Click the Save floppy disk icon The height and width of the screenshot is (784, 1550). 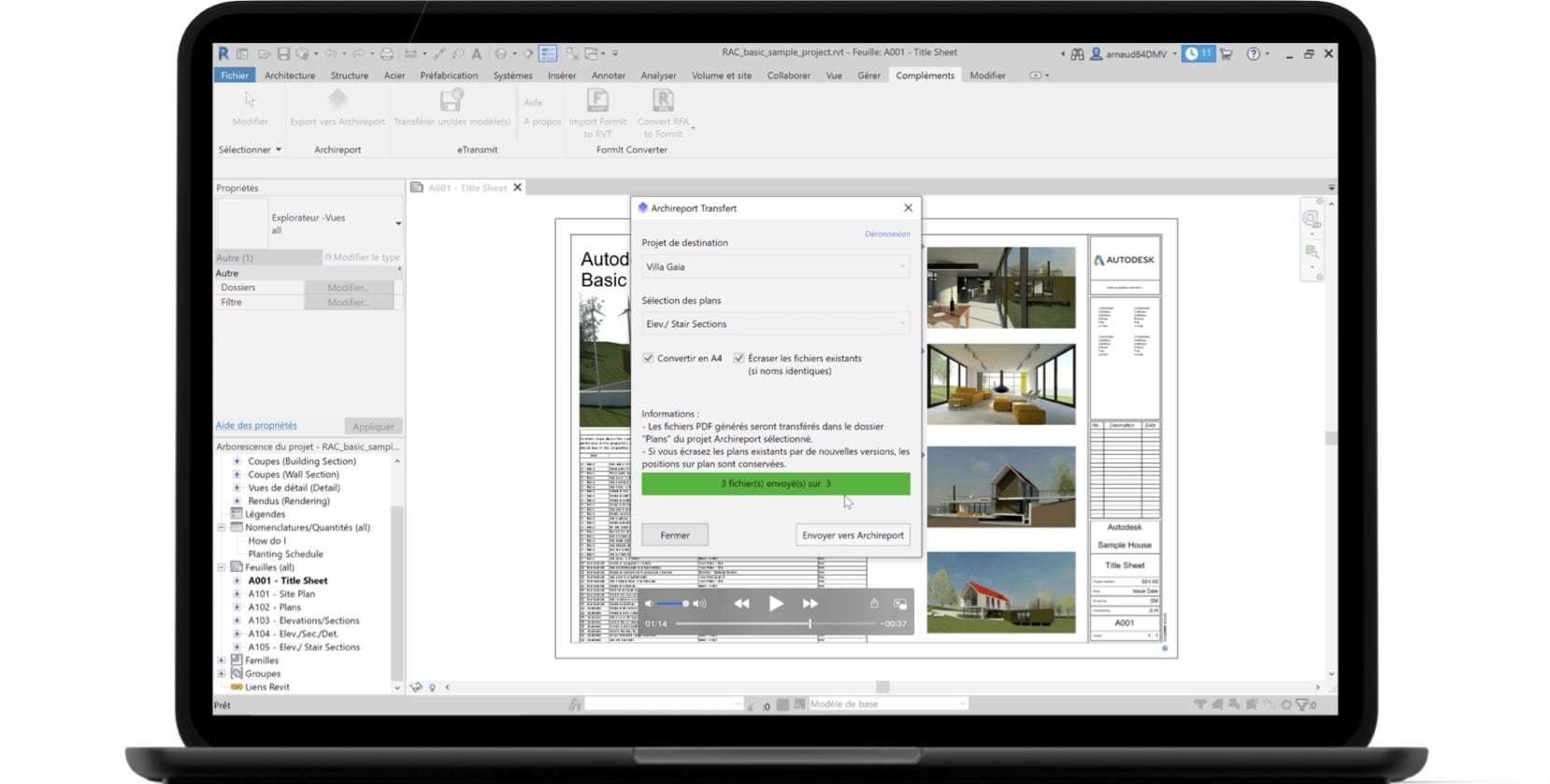click(x=283, y=54)
